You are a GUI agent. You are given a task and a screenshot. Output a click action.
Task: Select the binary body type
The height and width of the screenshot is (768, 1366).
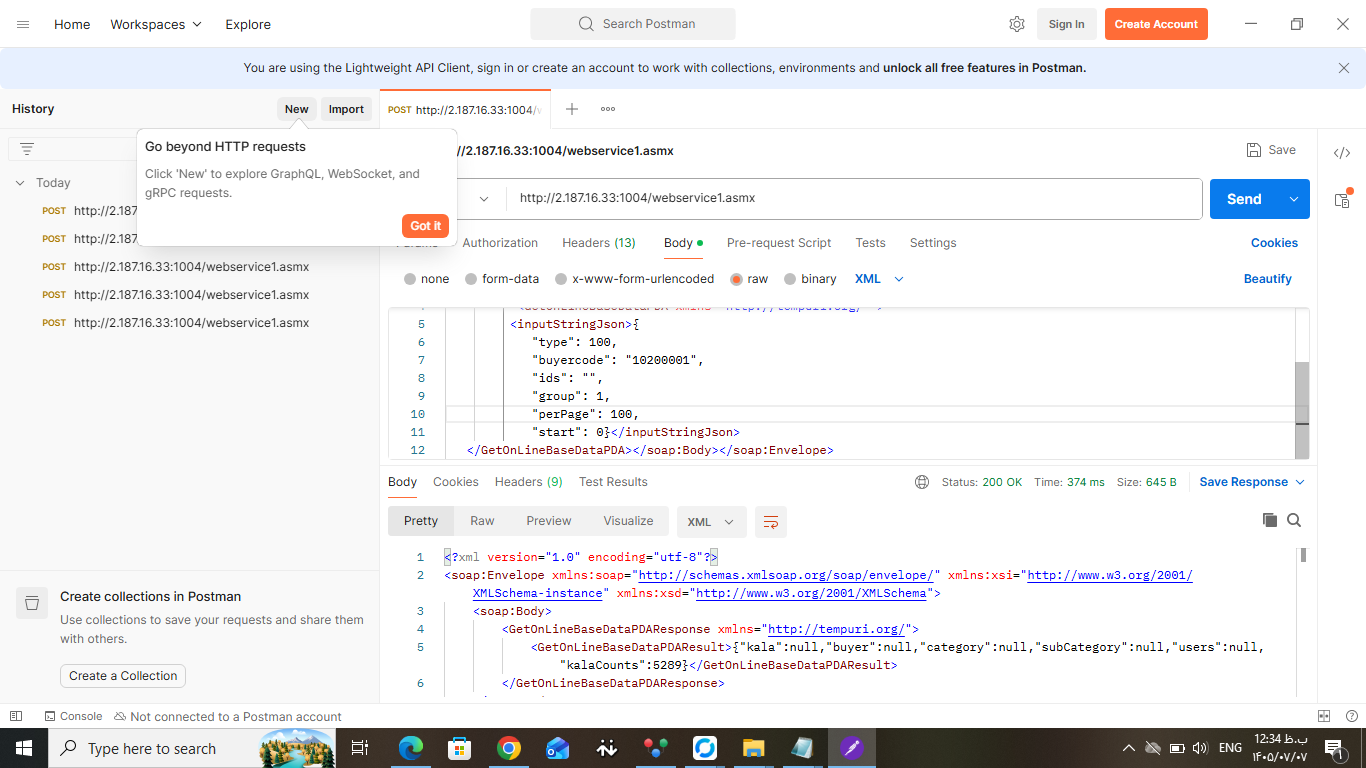pyautogui.click(x=810, y=279)
